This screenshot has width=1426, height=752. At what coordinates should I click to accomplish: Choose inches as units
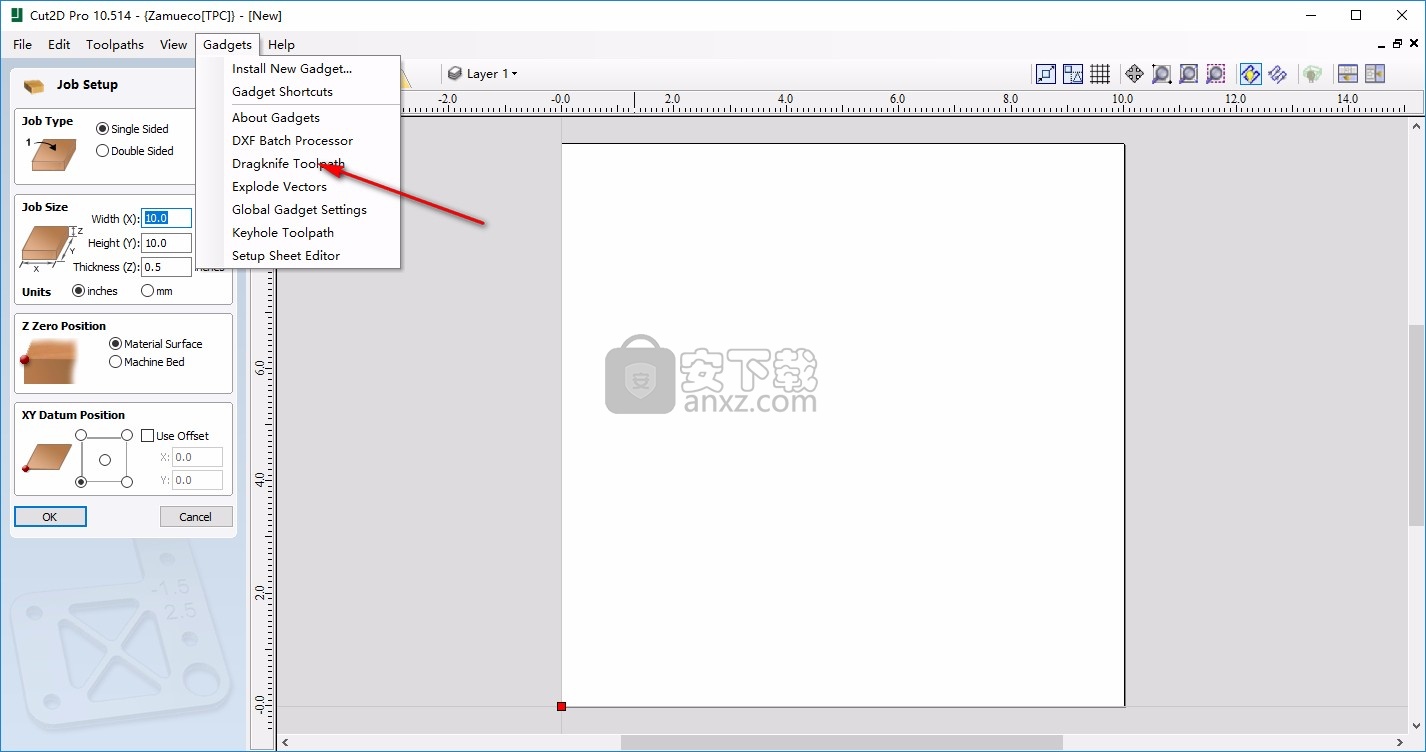pyautogui.click(x=79, y=291)
